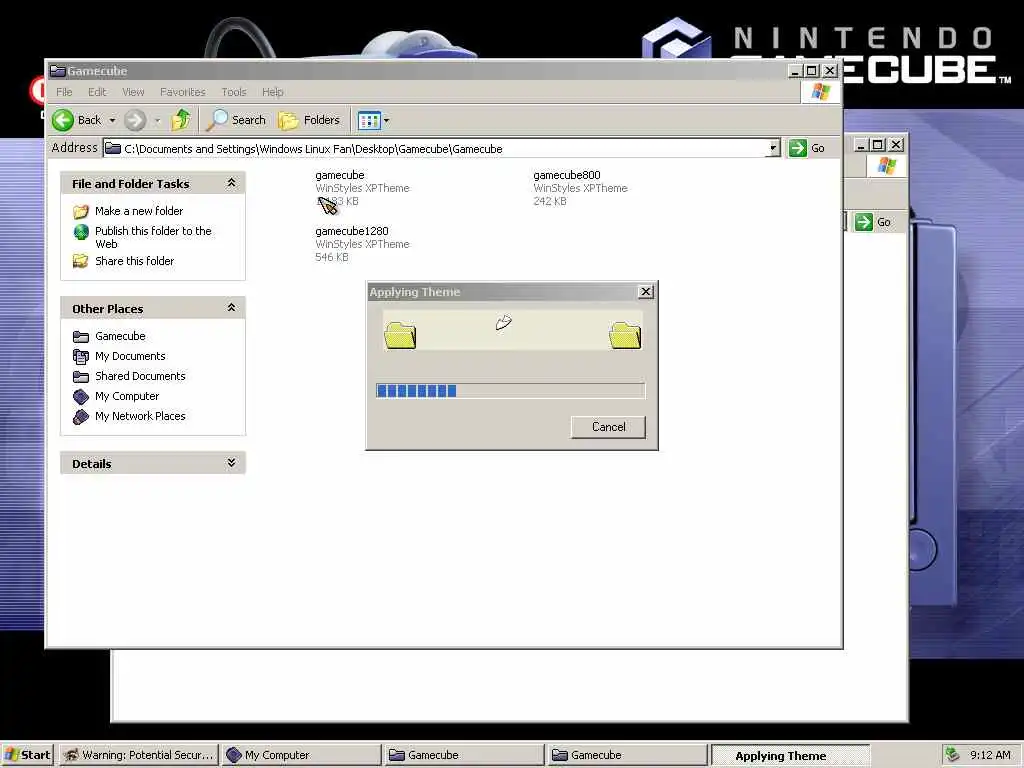The height and width of the screenshot is (768, 1024).
Task: Click the Go arrow in the back window
Action: tap(864, 222)
